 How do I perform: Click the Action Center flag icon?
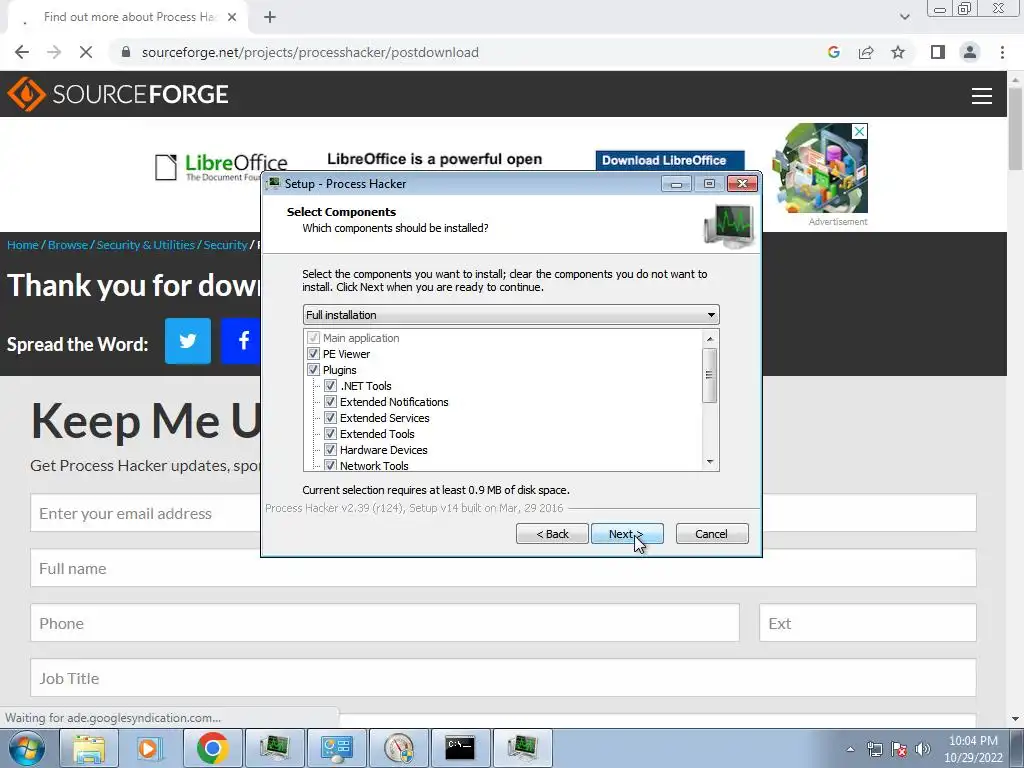pyautogui.click(x=899, y=749)
